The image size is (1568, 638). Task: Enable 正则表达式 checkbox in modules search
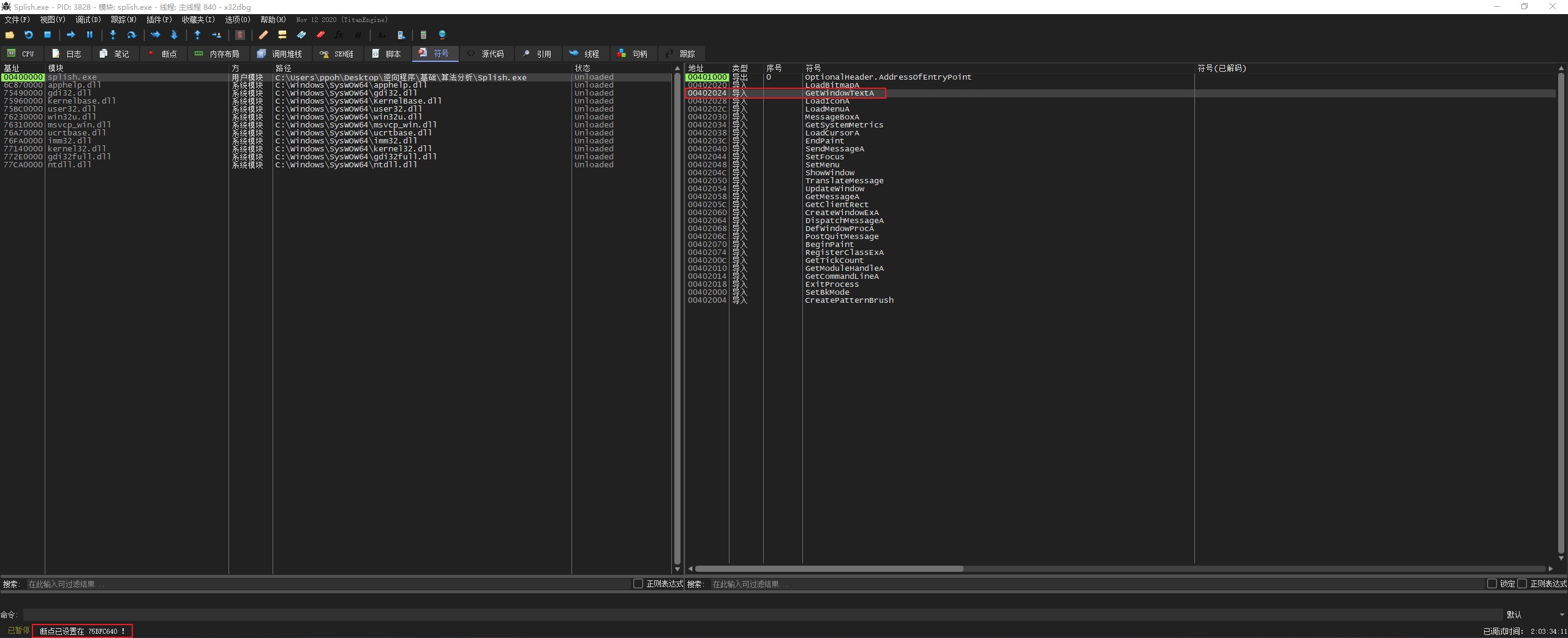tap(638, 583)
